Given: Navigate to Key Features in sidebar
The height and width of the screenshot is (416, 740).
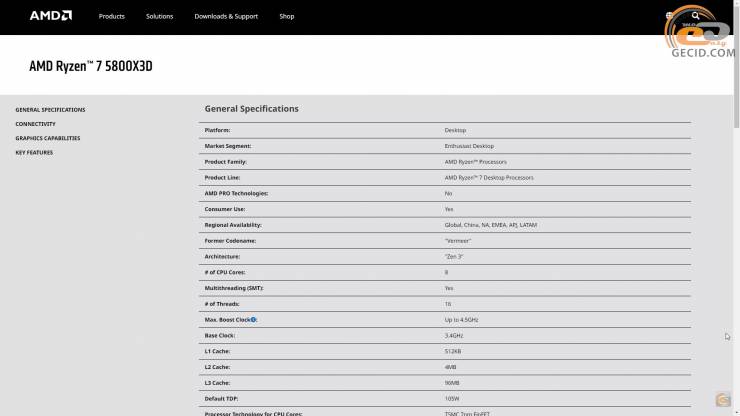Looking at the screenshot, I should tap(34, 152).
